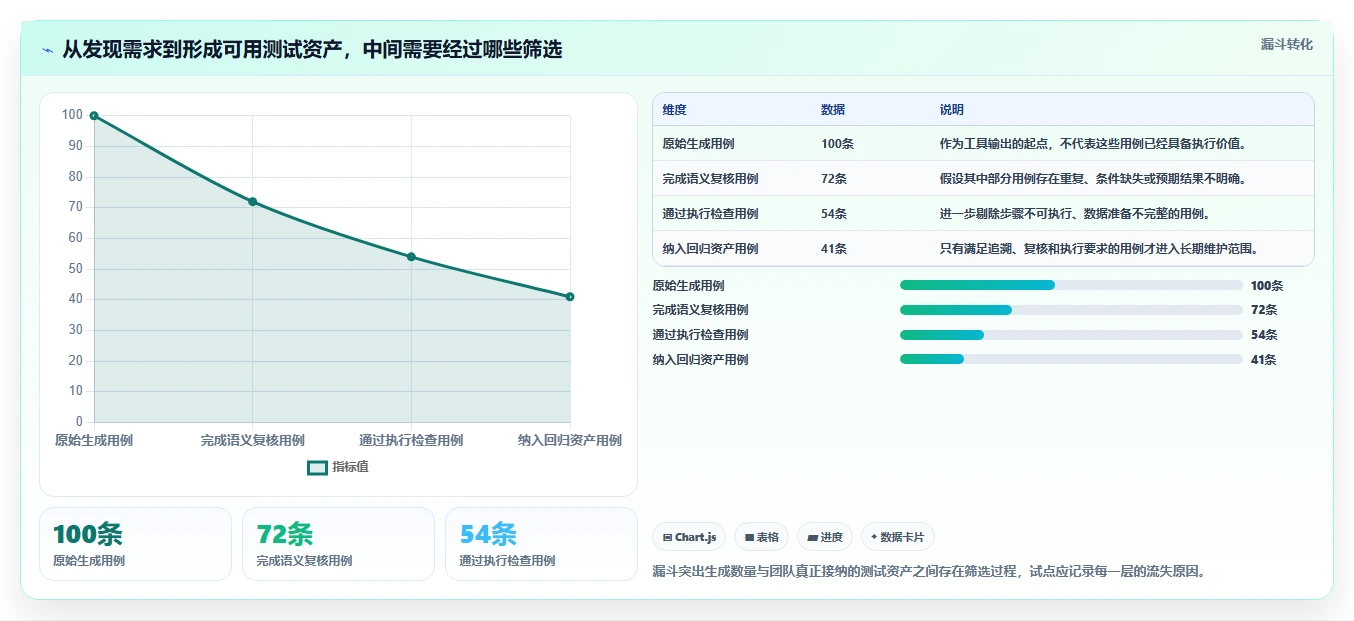Click the y-axis label 50
This screenshot has width=1354, height=621.
coord(75,269)
